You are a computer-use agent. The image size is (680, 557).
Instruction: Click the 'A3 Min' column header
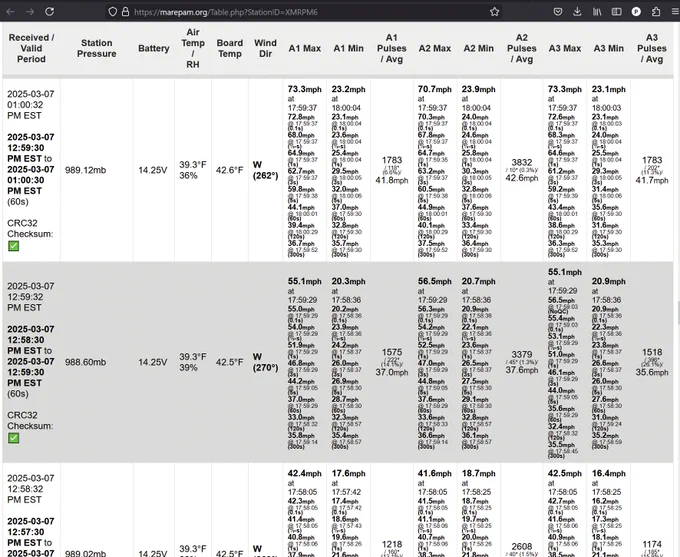(608, 48)
